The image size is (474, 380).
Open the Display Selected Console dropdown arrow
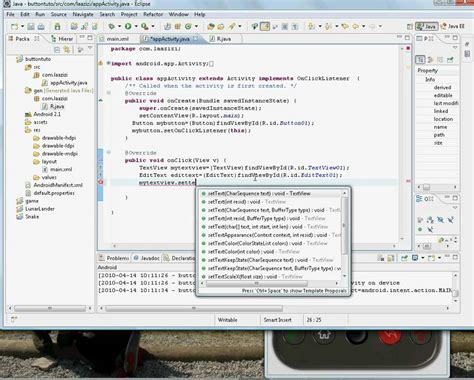pyautogui.click(x=423, y=258)
